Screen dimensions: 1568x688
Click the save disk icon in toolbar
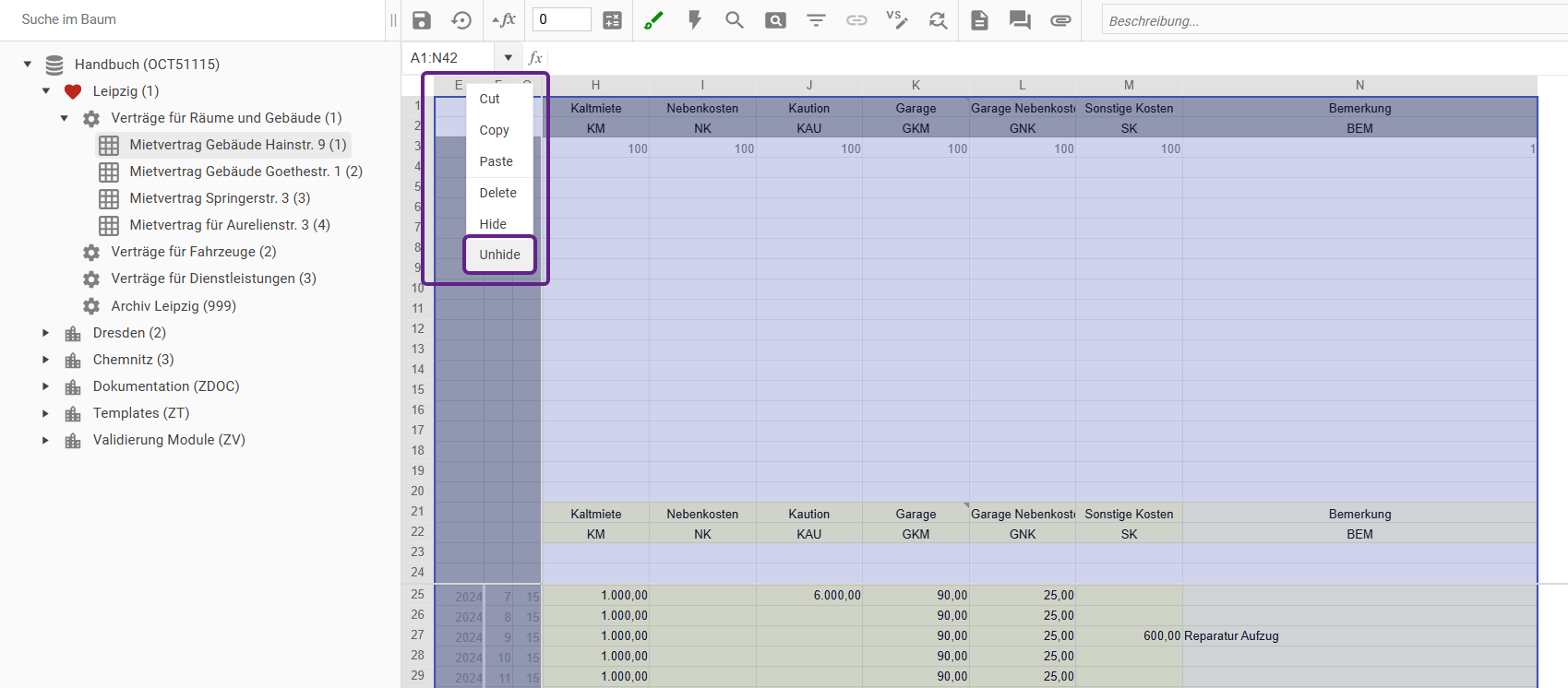(x=422, y=20)
